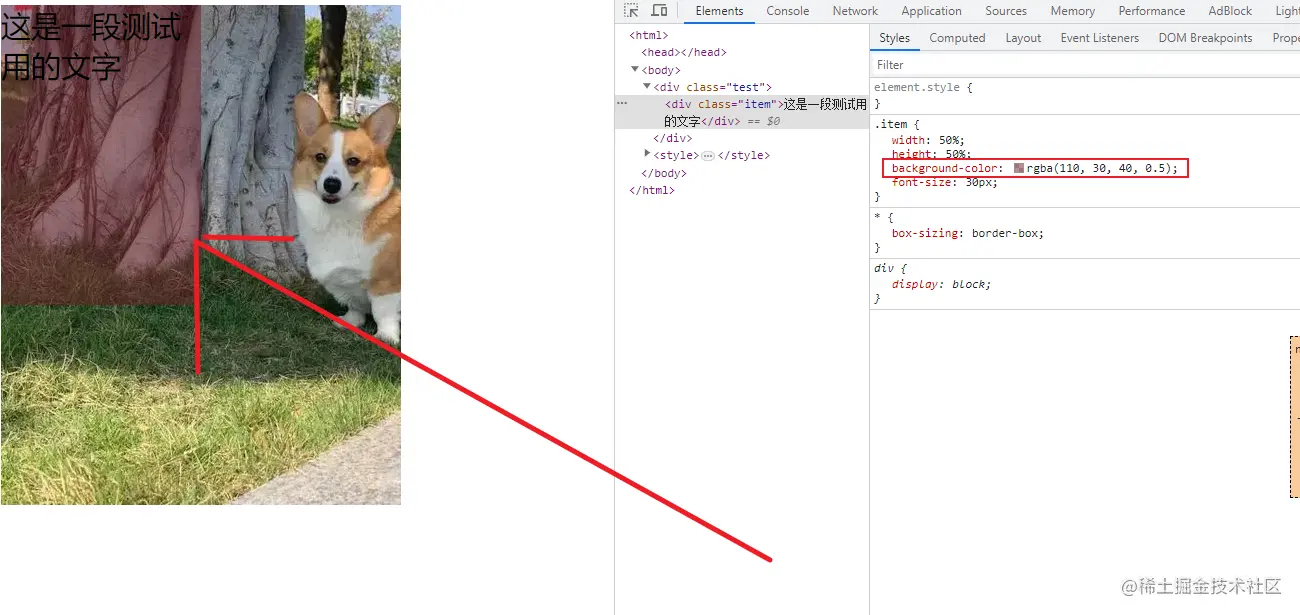Click the width: 50% value
Image resolution: width=1300 pixels, height=615 pixels.
click(x=951, y=140)
